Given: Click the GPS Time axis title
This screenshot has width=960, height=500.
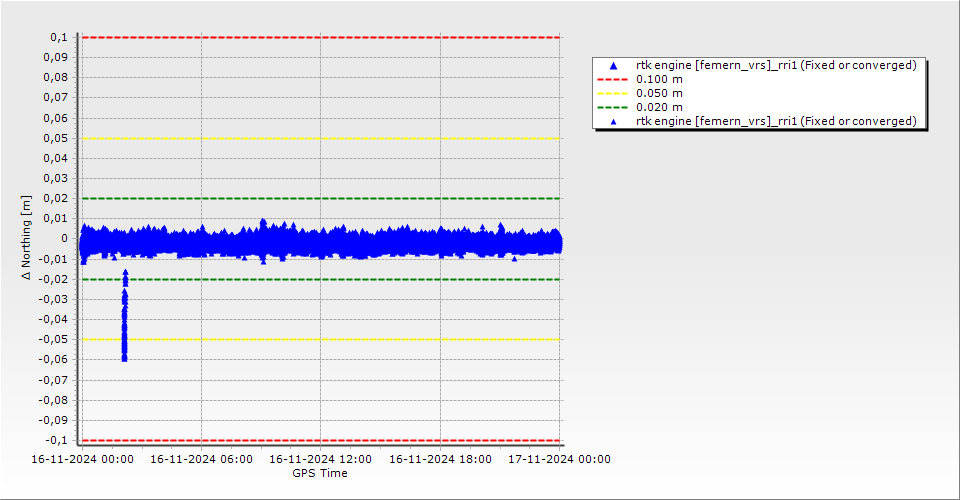Looking at the screenshot, I should [320, 473].
